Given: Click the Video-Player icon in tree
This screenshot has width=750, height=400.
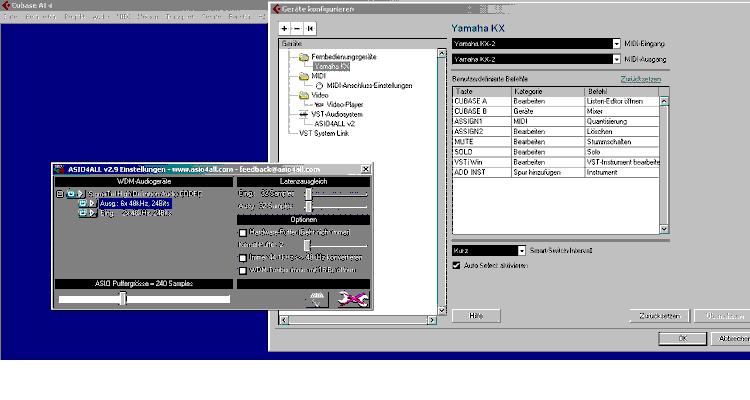Looking at the screenshot, I should click(x=319, y=105).
